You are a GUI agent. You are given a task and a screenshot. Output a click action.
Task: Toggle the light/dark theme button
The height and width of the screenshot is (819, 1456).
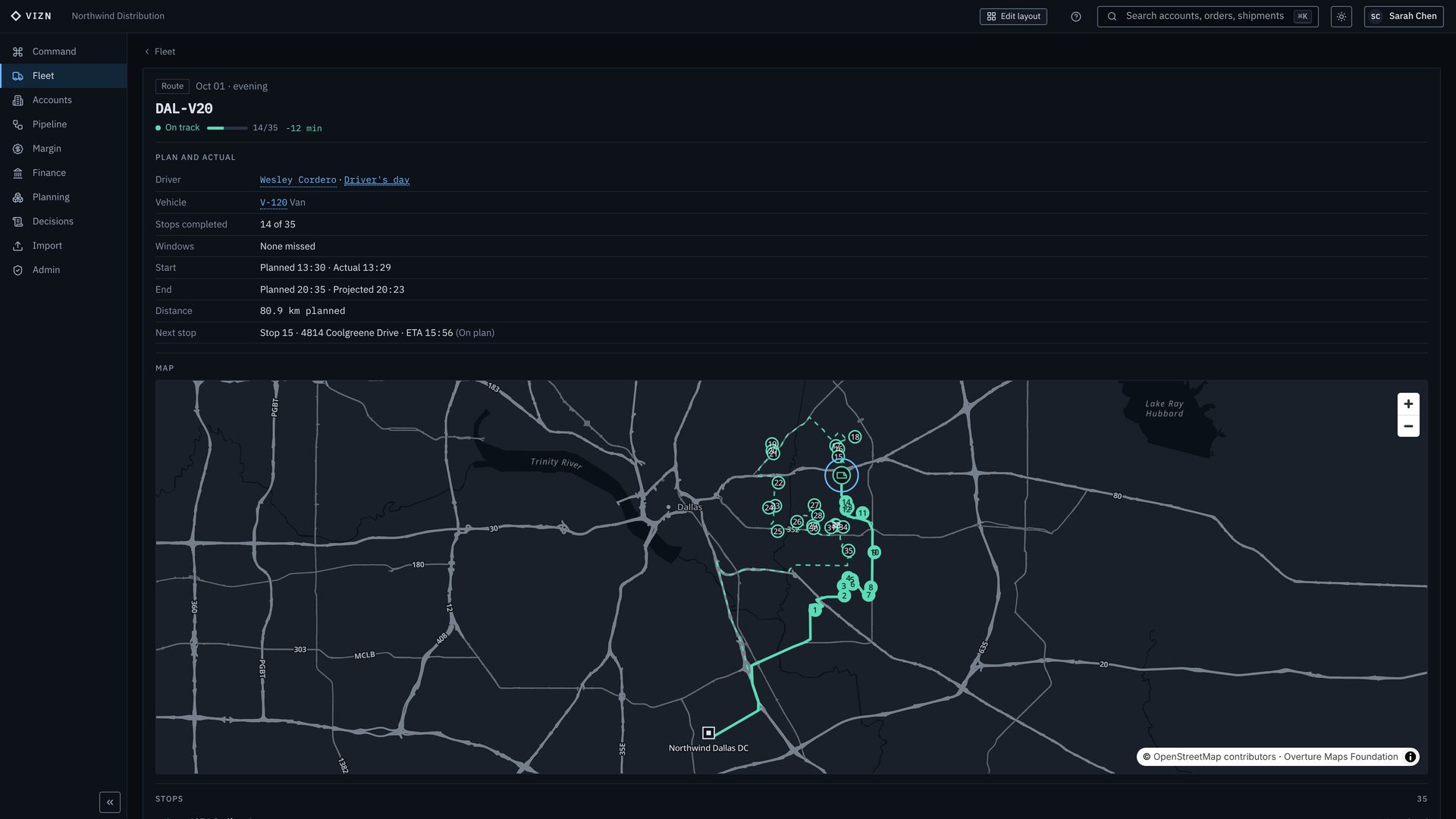click(x=1341, y=17)
